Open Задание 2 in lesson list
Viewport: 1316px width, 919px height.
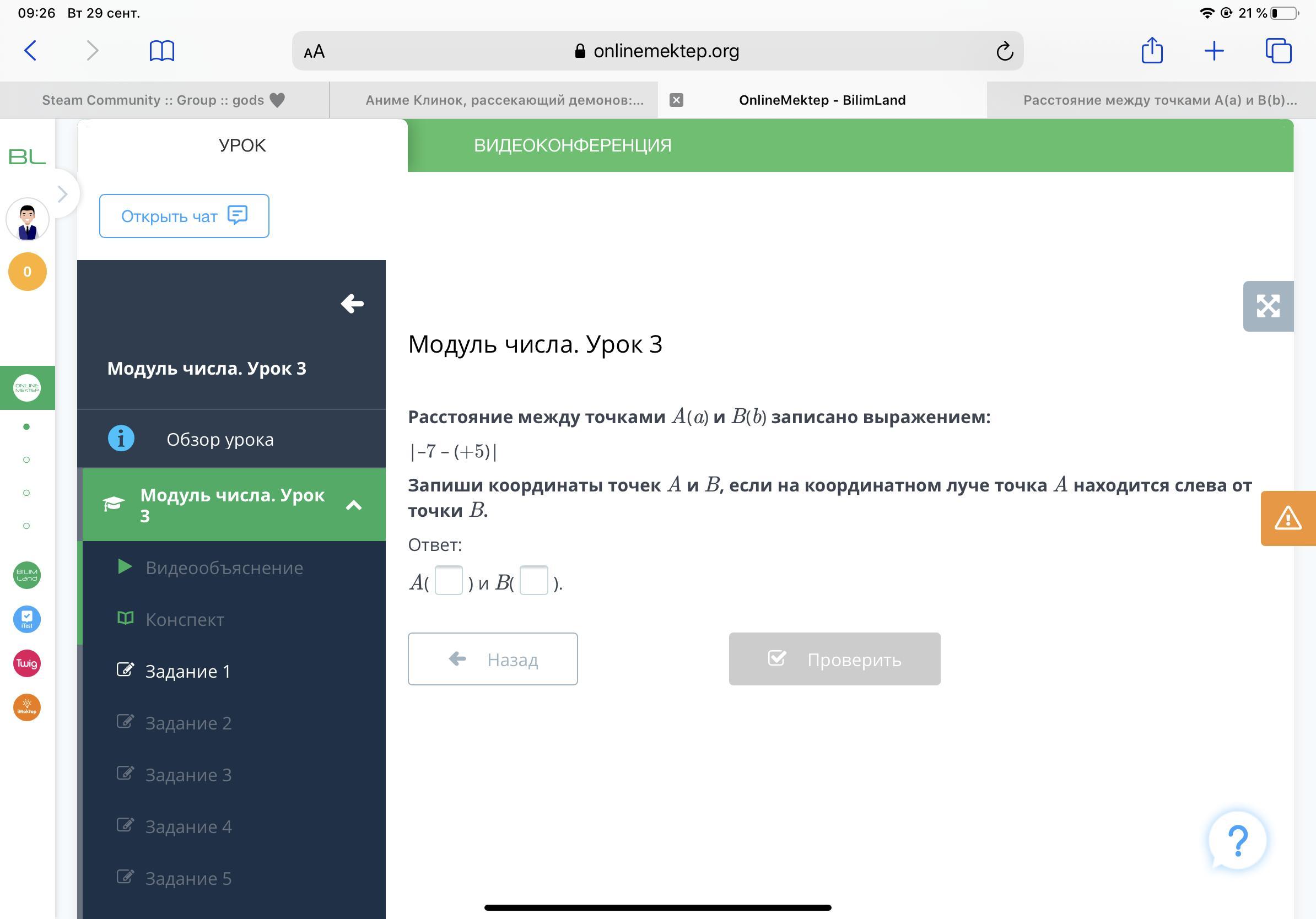[188, 723]
